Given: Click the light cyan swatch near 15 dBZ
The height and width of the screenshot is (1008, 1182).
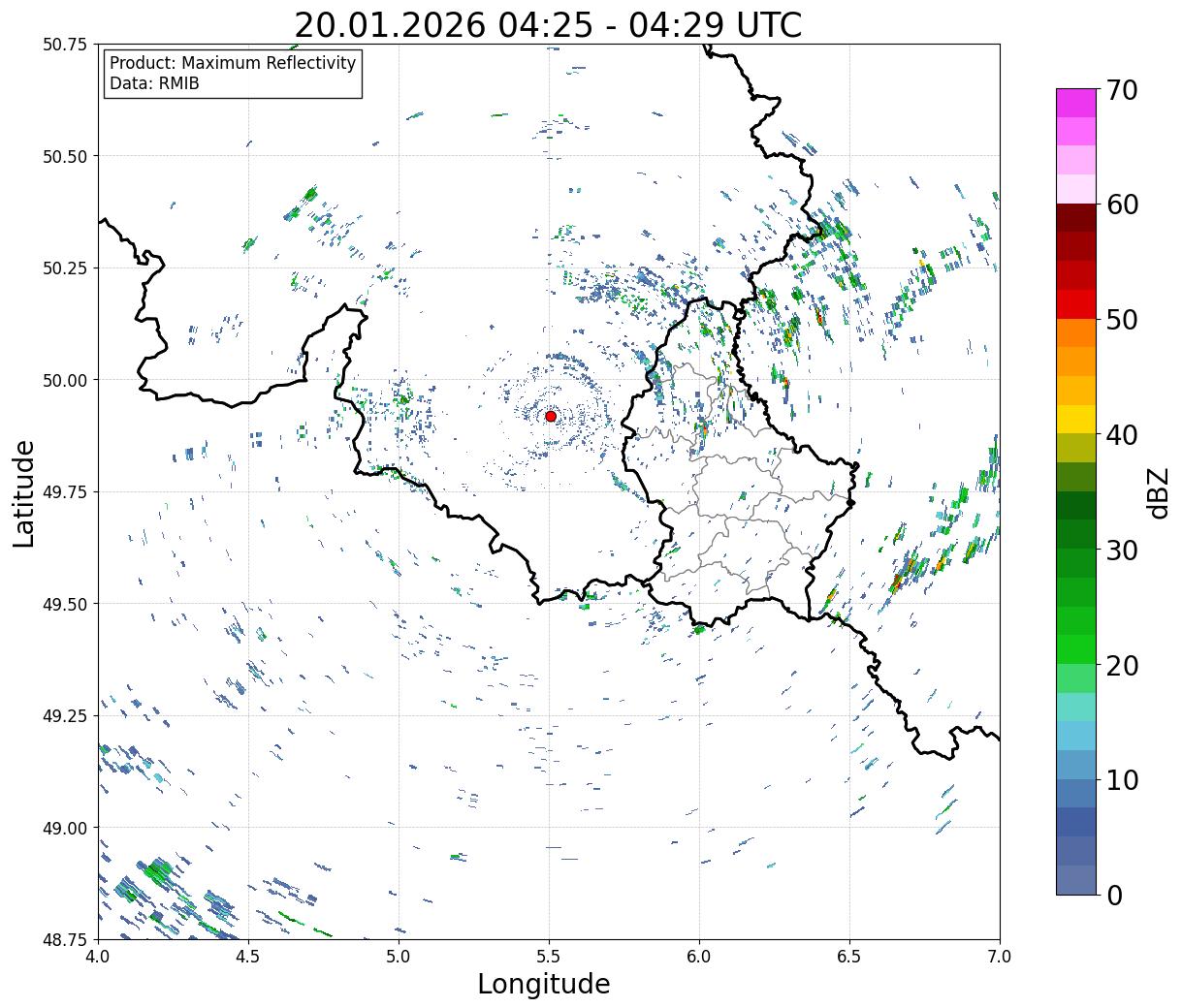Looking at the screenshot, I should (x=1076, y=708).
